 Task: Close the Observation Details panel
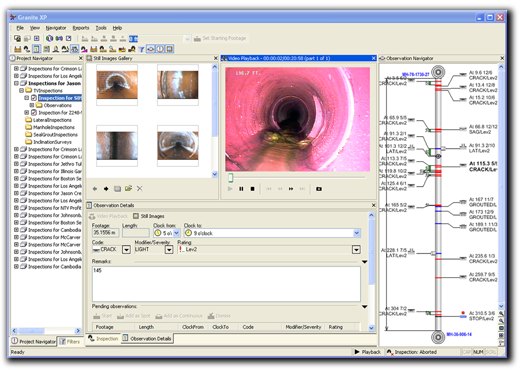[x=373, y=205]
